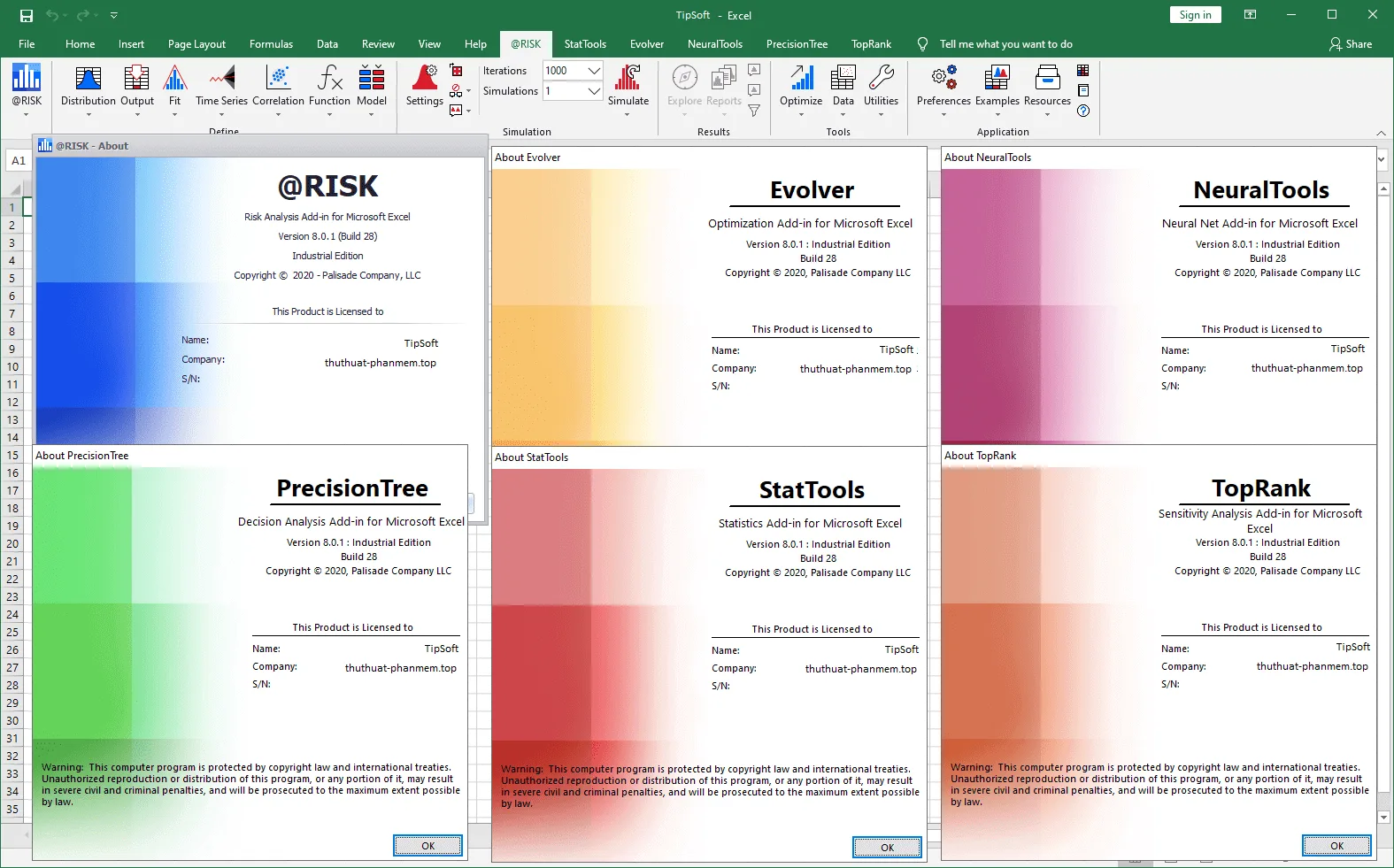Click the Save icon in title bar
The width and height of the screenshot is (1394, 868).
pyautogui.click(x=27, y=15)
